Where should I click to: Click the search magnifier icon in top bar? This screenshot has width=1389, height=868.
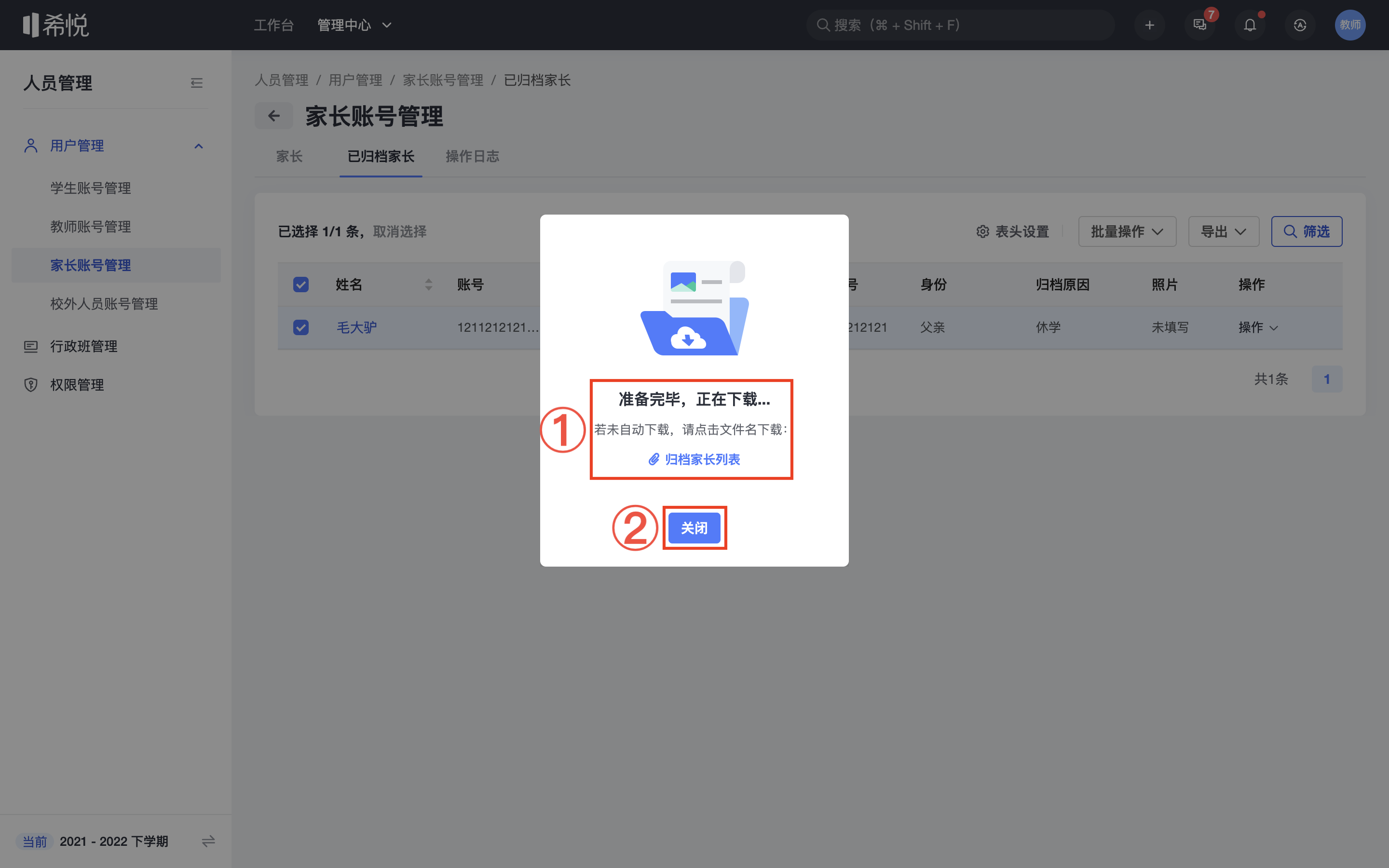click(x=823, y=25)
